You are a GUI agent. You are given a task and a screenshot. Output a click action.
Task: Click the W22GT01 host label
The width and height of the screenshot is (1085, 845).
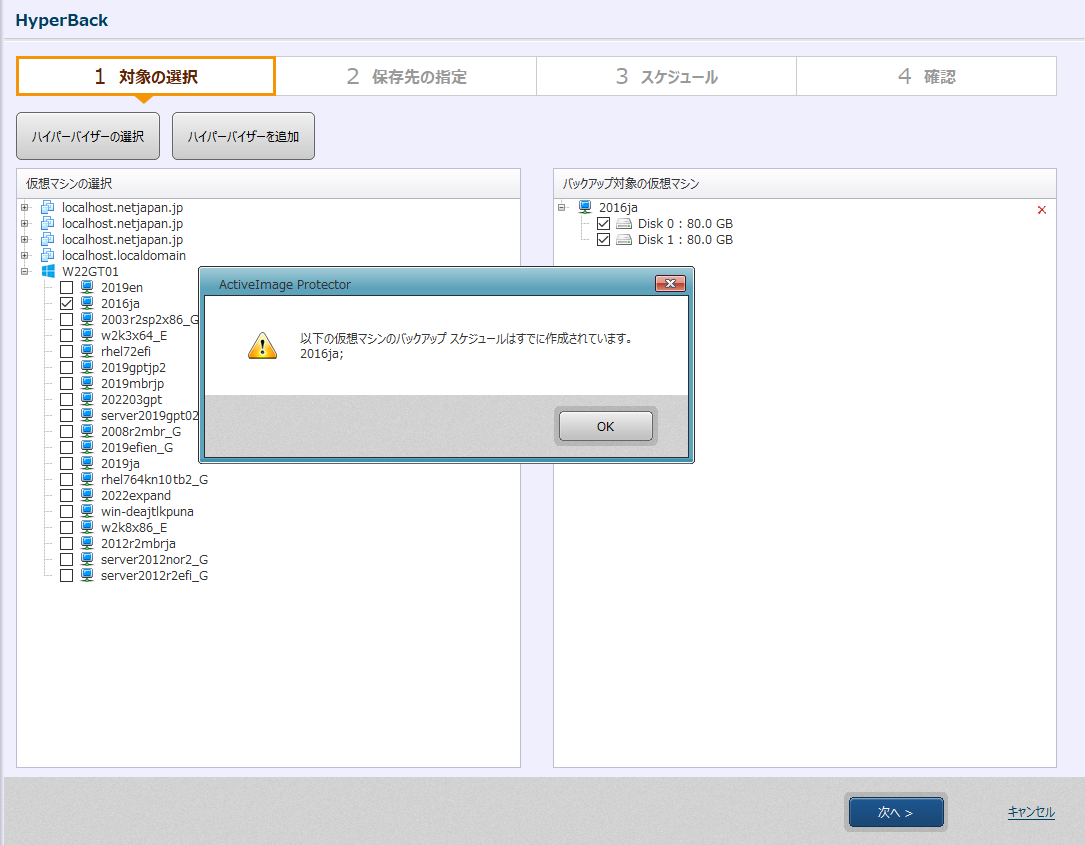(x=90, y=271)
